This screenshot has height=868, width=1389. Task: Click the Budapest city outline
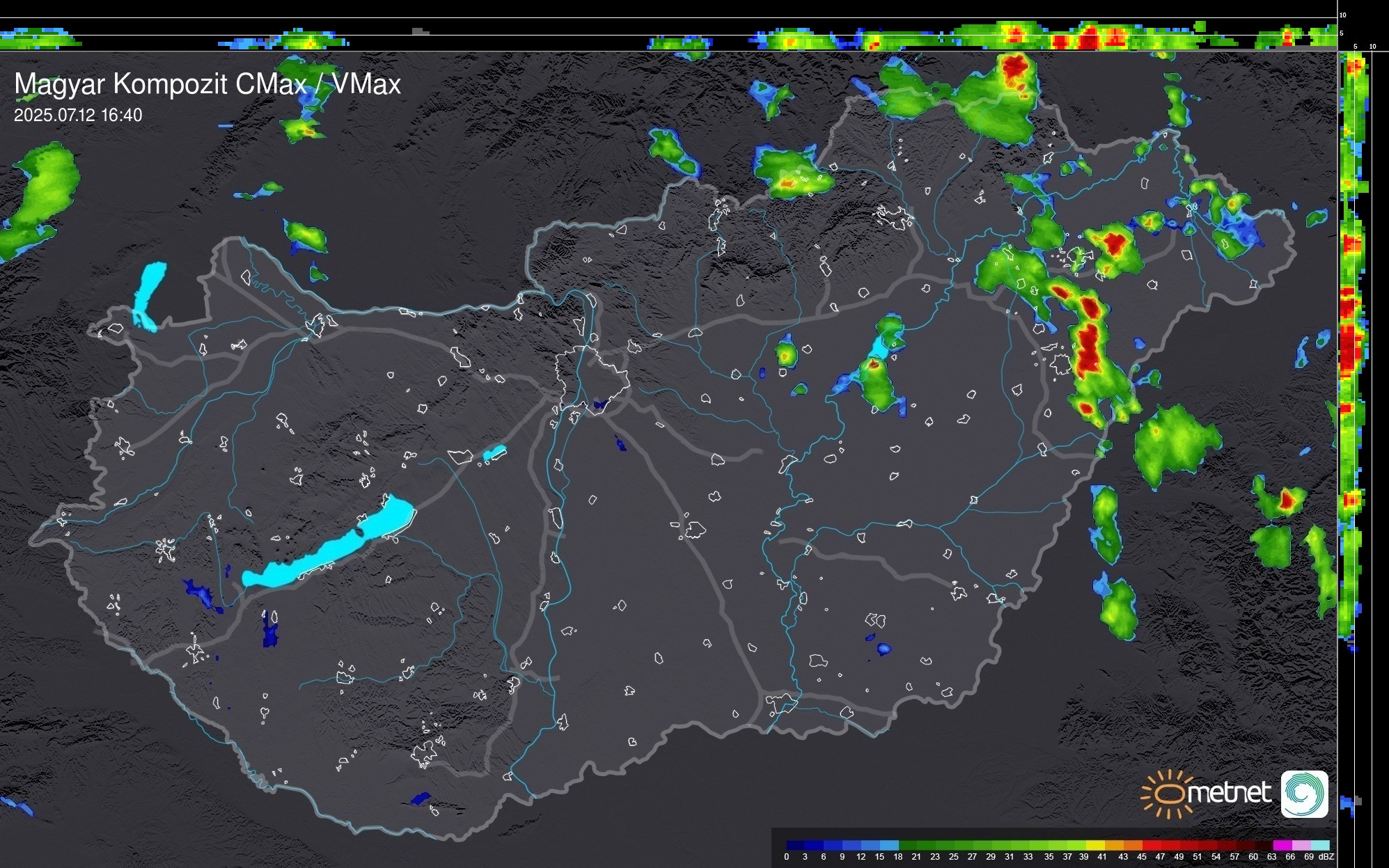(592, 379)
